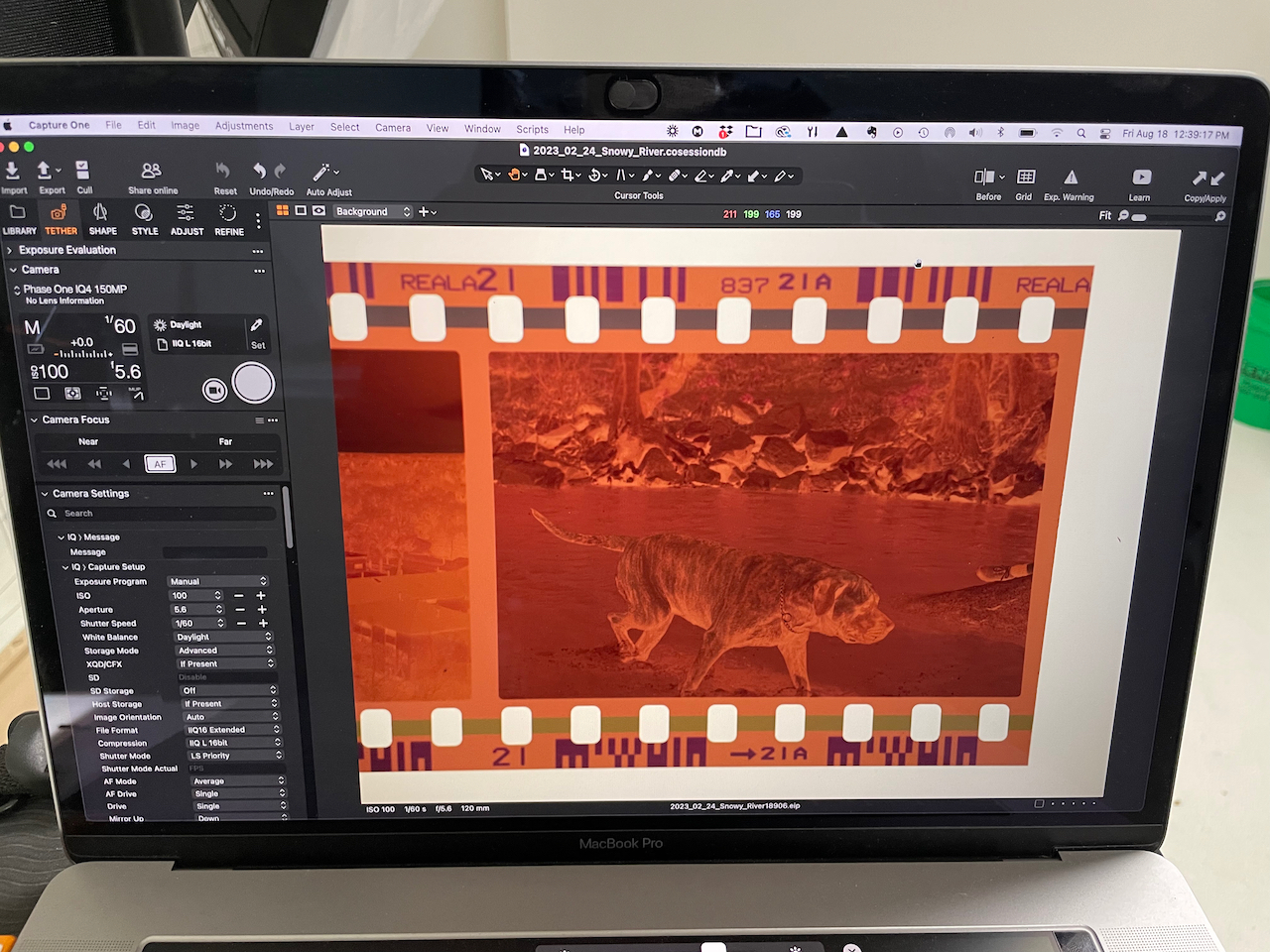Click the Undo arrow
The width and height of the screenshot is (1270, 952).
260,171
